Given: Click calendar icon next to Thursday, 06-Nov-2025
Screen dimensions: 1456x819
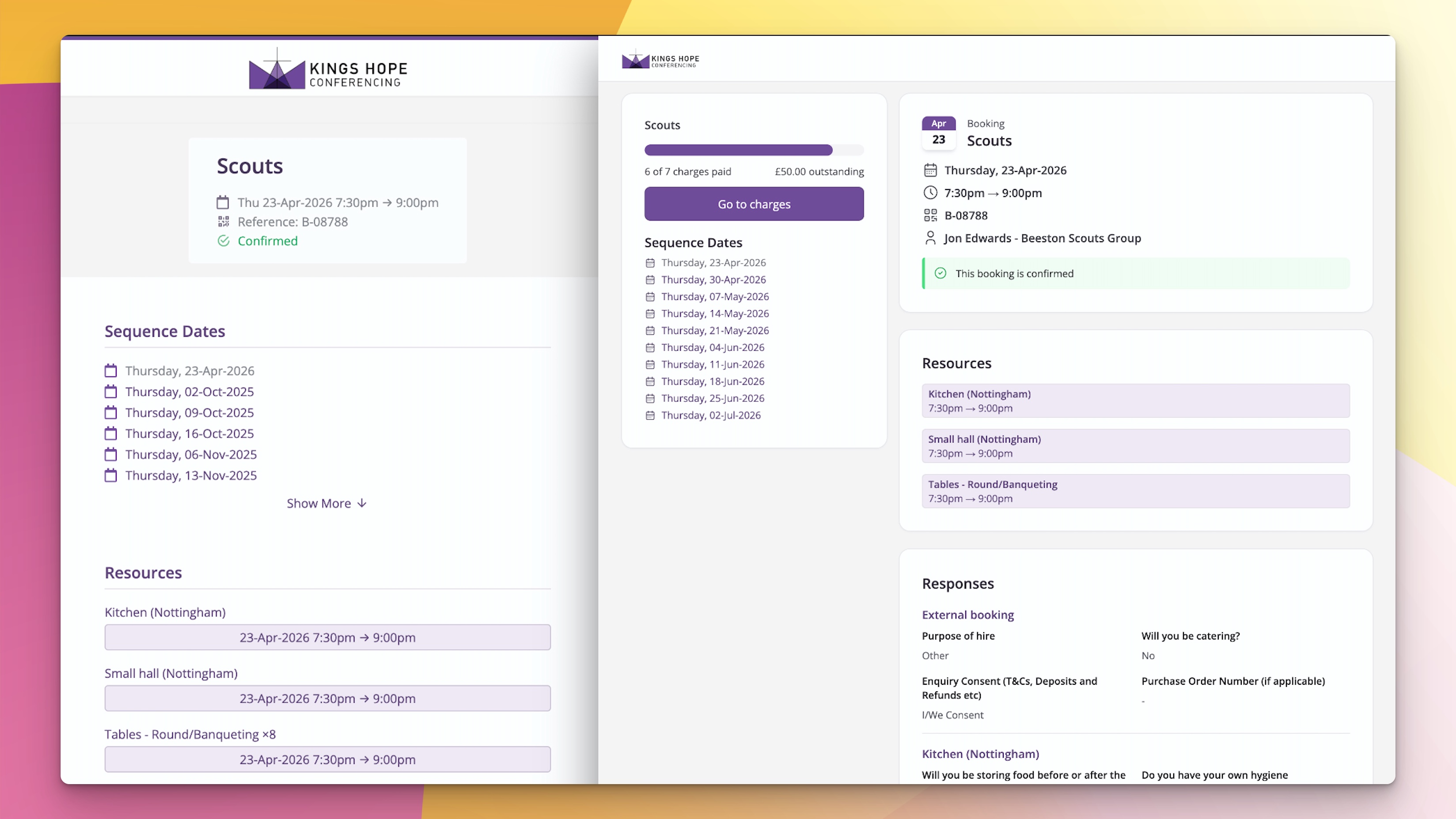Looking at the screenshot, I should click(x=111, y=455).
